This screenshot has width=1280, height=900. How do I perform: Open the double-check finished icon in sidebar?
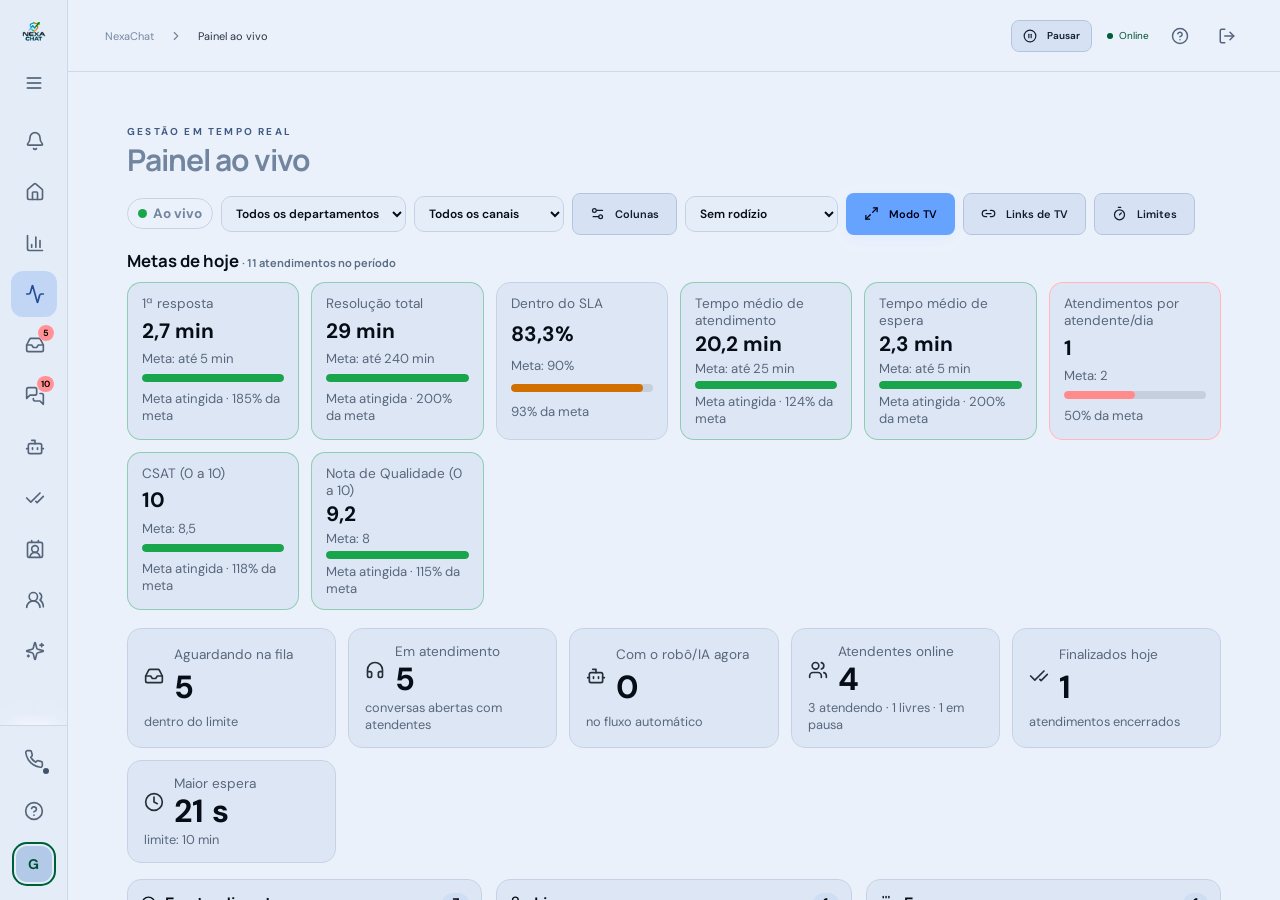[x=34, y=498]
